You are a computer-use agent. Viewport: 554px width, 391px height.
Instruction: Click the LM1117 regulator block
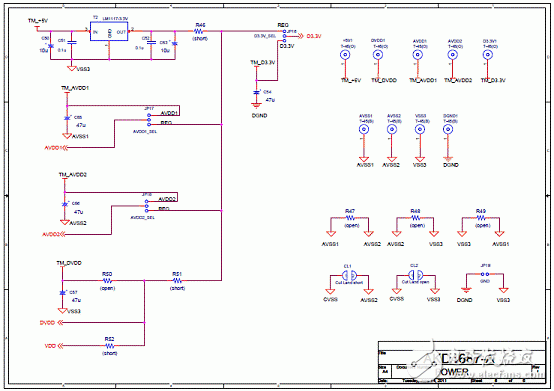point(109,31)
